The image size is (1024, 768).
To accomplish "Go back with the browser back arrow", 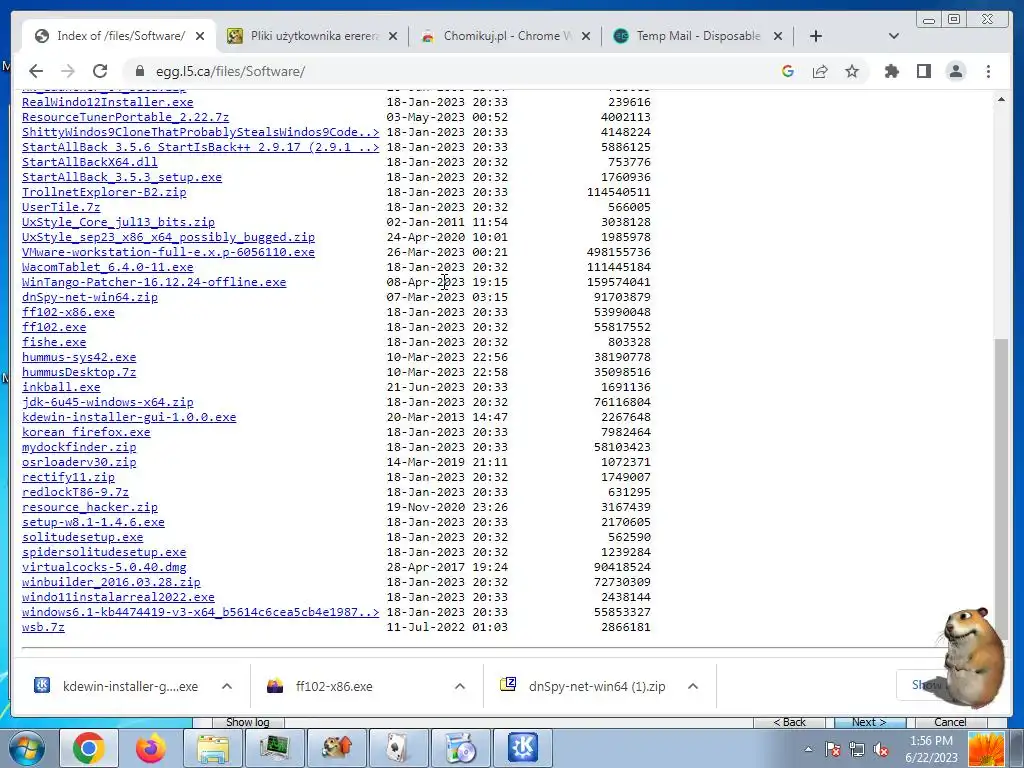I will click(36, 71).
